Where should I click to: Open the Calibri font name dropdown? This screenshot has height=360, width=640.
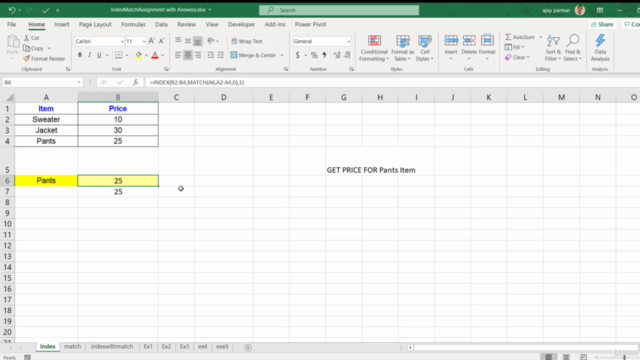pyautogui.click(x=122, y=41)
